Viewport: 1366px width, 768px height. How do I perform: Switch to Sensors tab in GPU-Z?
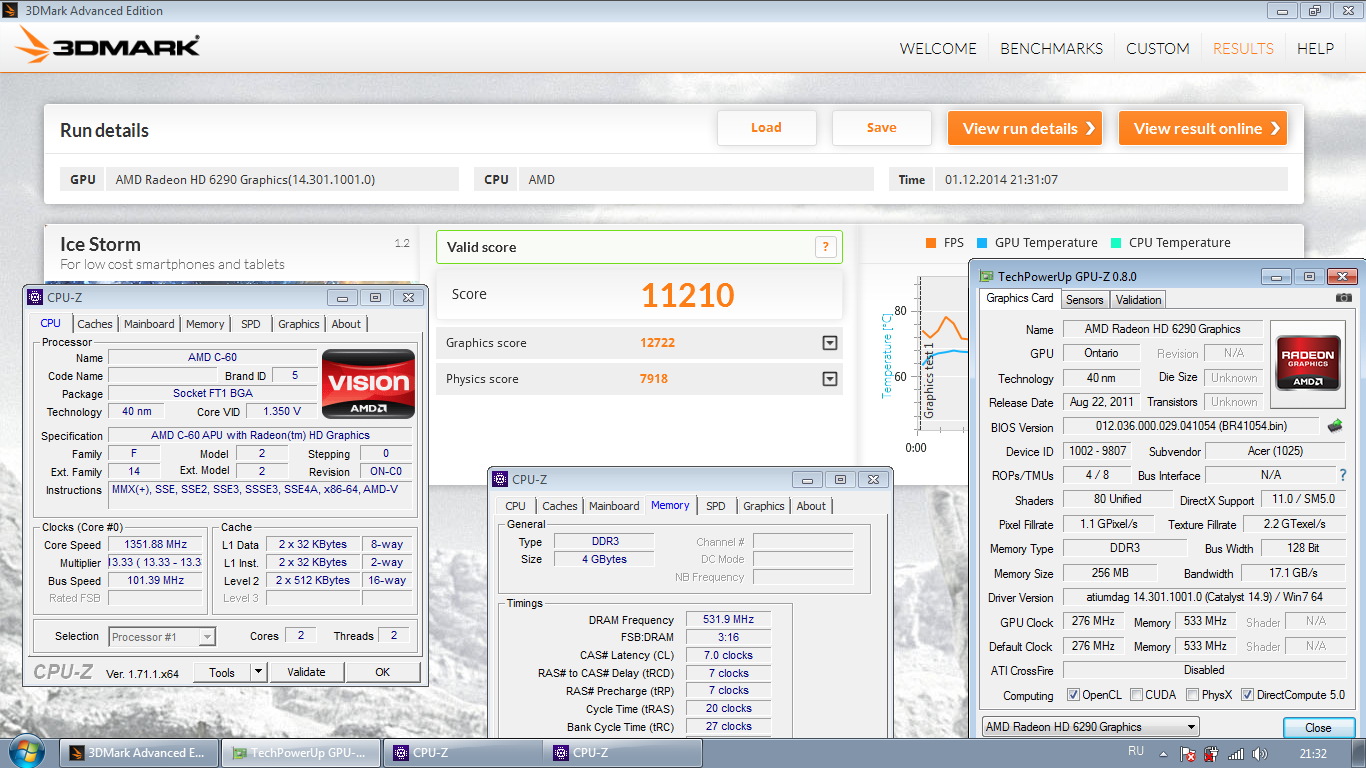[1084, 299]
